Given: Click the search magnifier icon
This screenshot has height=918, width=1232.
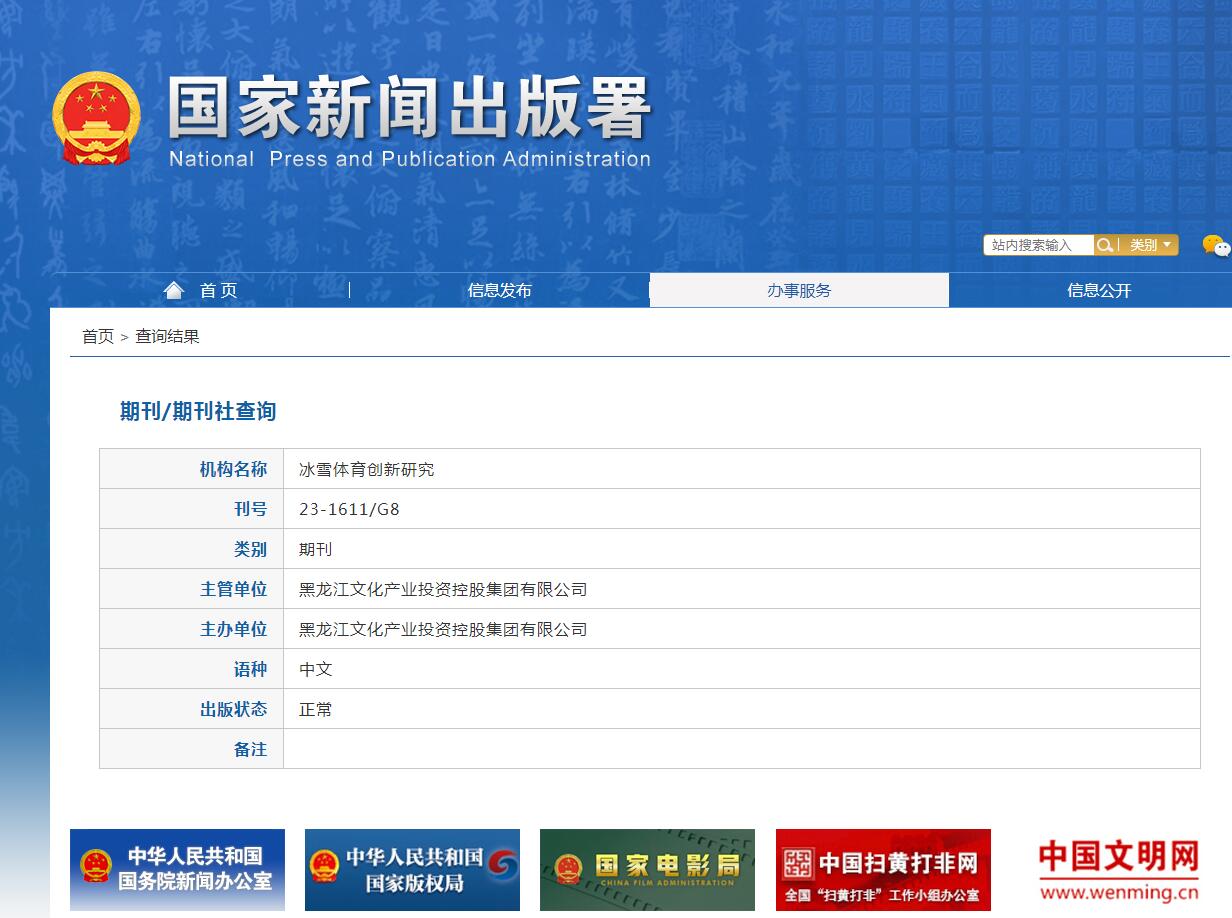Looking at the screenshot, I should [1104, 244].
